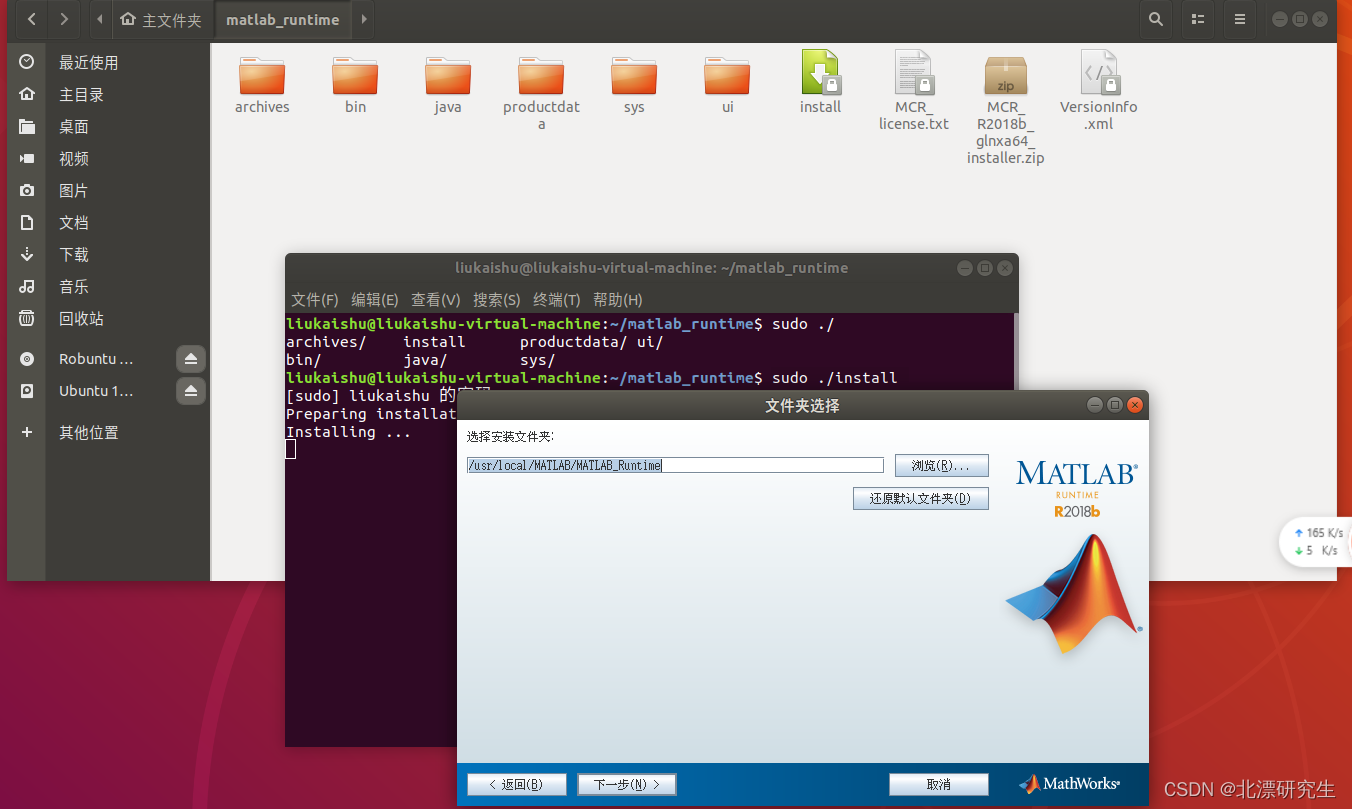The height and width of the screenshot is (809, 1352).
Task: Click the installation folder path field
Action: [675, 465]
